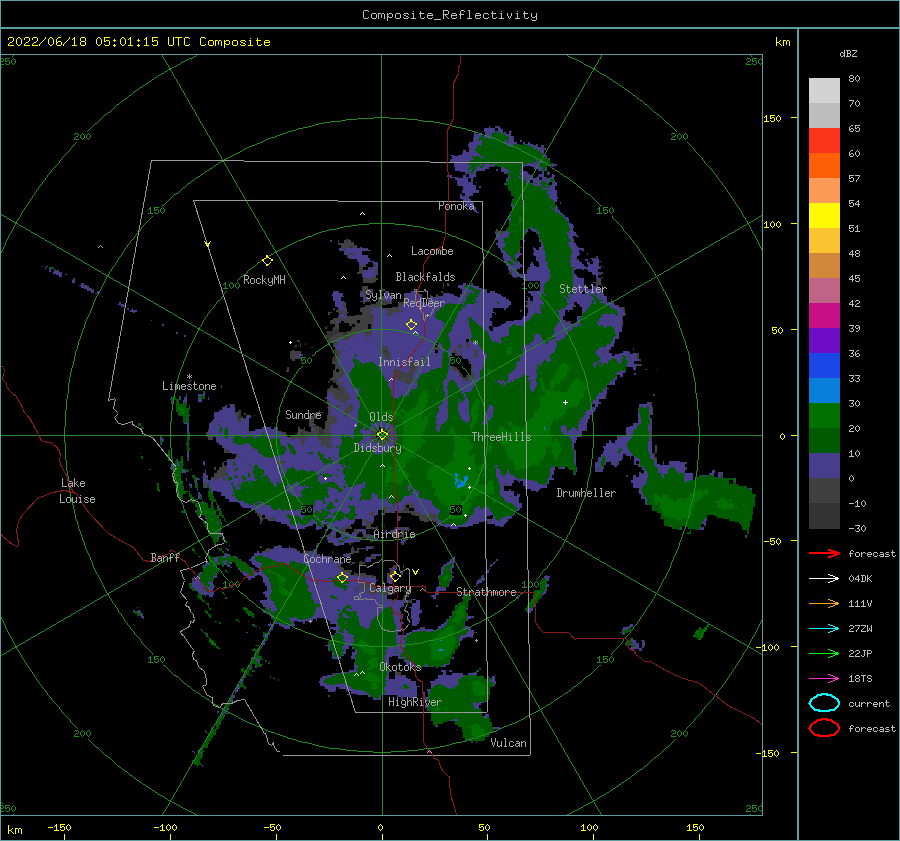Click the Banff town label
The image size is (900, 841).
(x=165, y=557)
